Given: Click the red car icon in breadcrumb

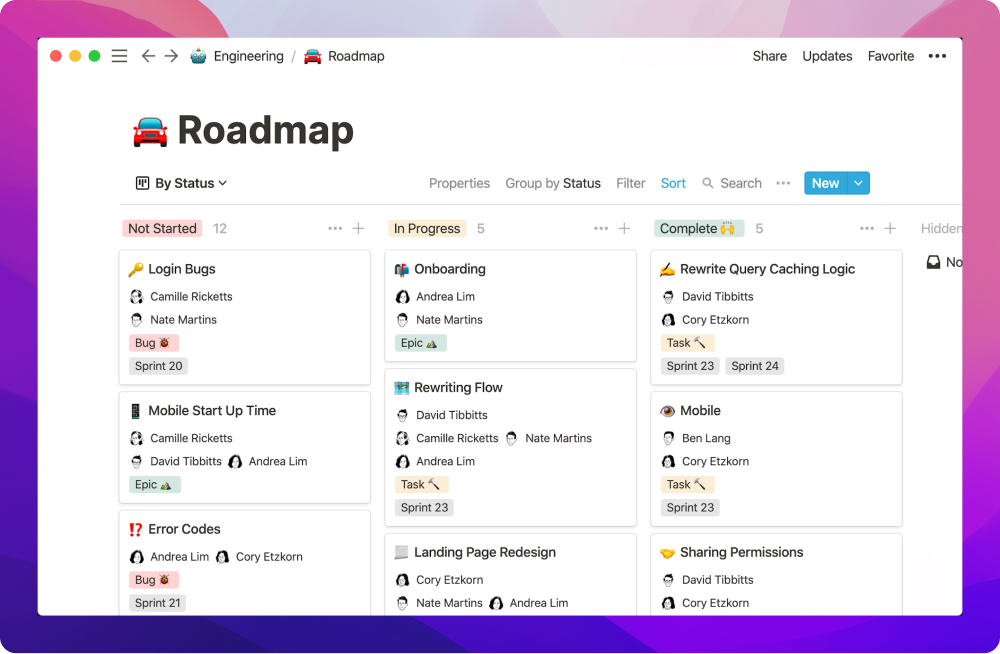Looking at the screenshot, I should click(x=312, y=56).
